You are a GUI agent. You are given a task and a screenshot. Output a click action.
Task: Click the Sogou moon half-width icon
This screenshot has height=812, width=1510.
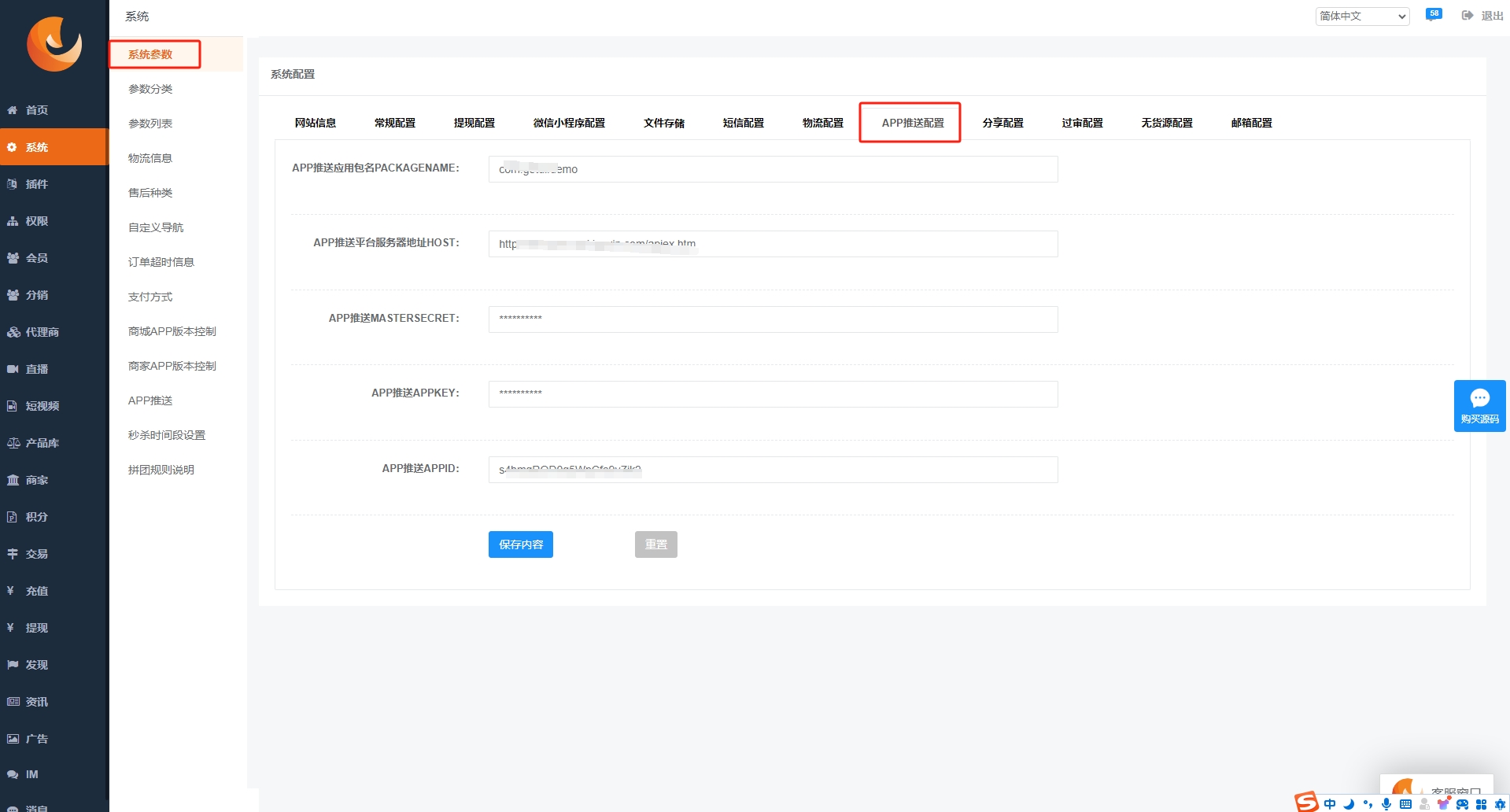(x=1349, y=804)
